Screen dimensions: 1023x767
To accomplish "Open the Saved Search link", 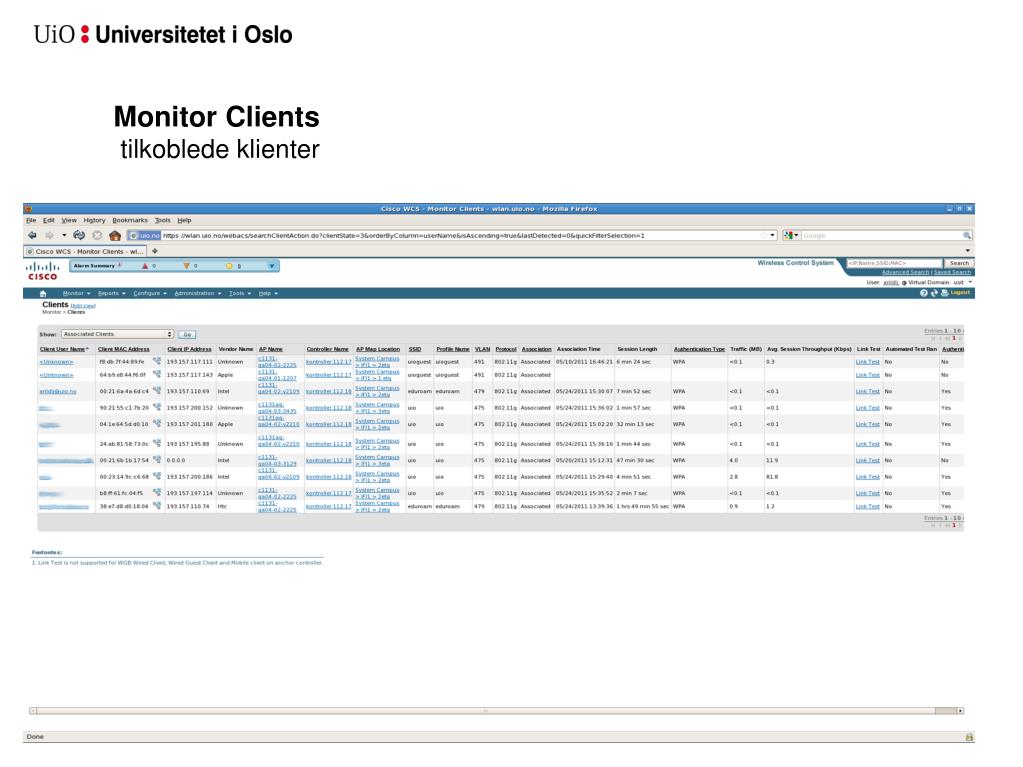I will [952, 273].
